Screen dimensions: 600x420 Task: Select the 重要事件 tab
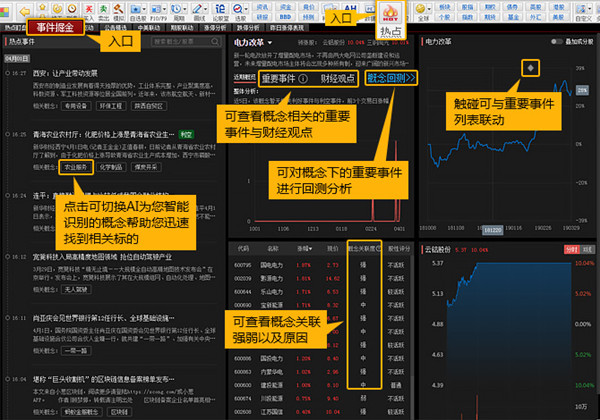click(x=278, y=79)
